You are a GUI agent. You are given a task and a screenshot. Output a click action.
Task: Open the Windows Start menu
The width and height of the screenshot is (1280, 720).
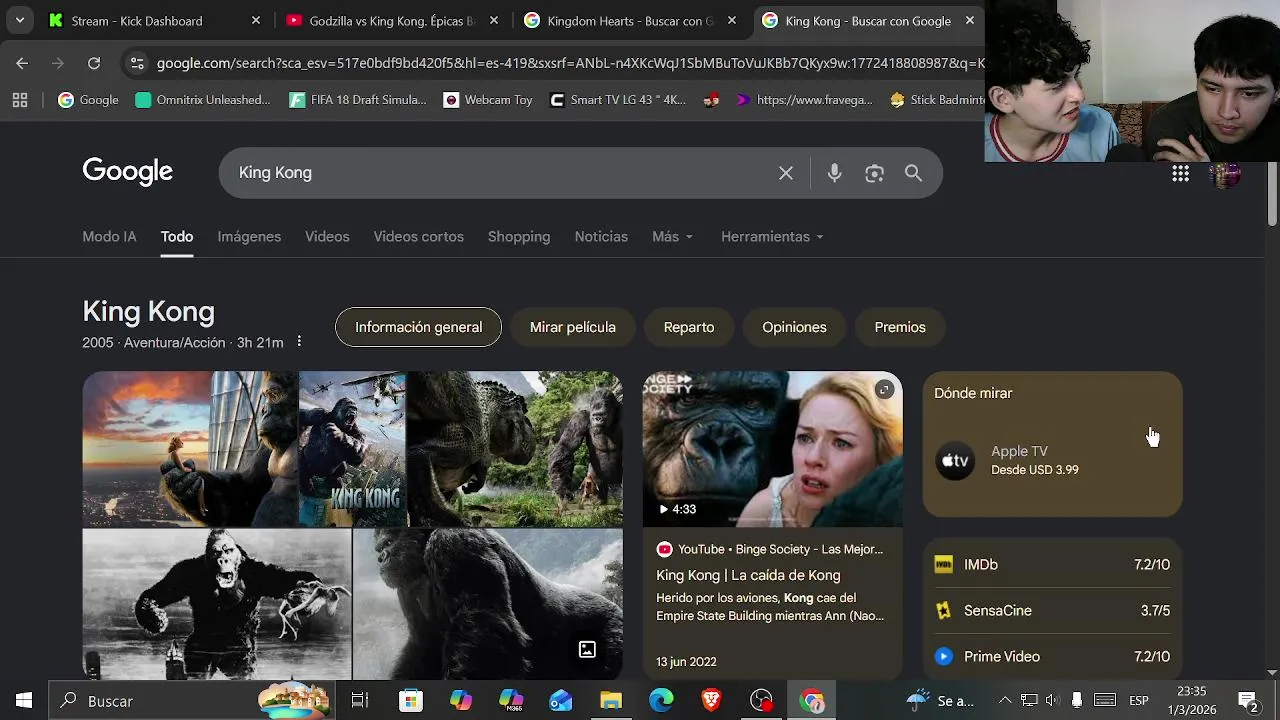click(x=24, y=701)
